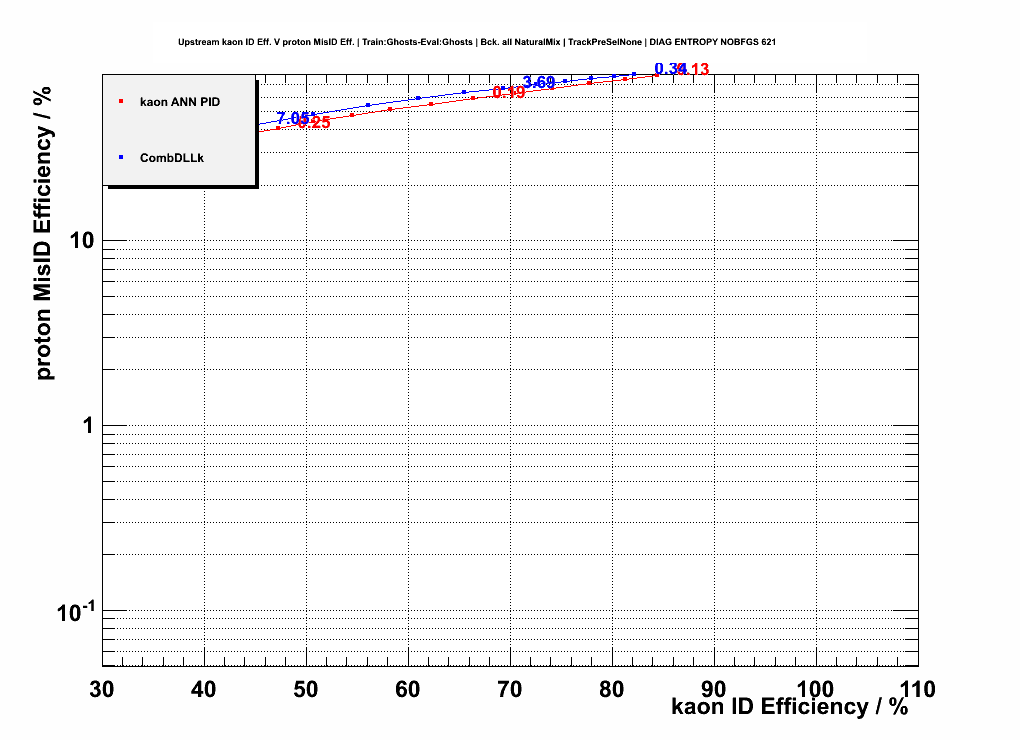Click the y-axis tick label '1'

click(x=88, y=426)
